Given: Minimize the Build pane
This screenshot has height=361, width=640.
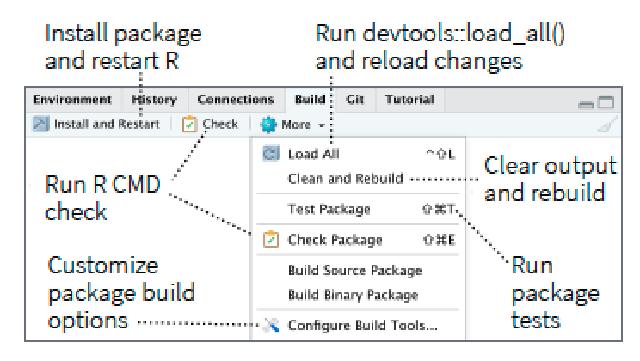Looking at the screenshot, I should coord(586,104).
